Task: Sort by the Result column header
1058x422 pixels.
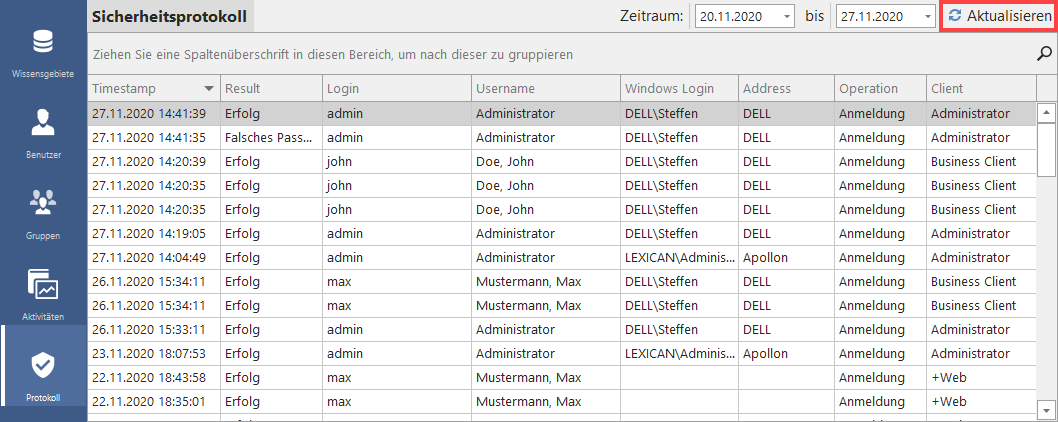Action: (x=243, y=89)
